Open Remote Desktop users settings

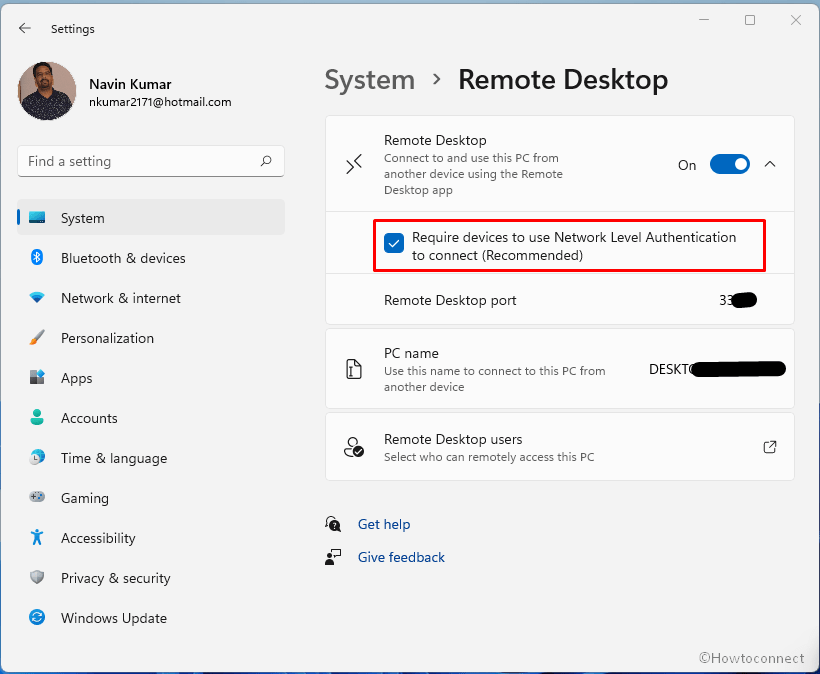pyautogui.click(x=560, y=447)
